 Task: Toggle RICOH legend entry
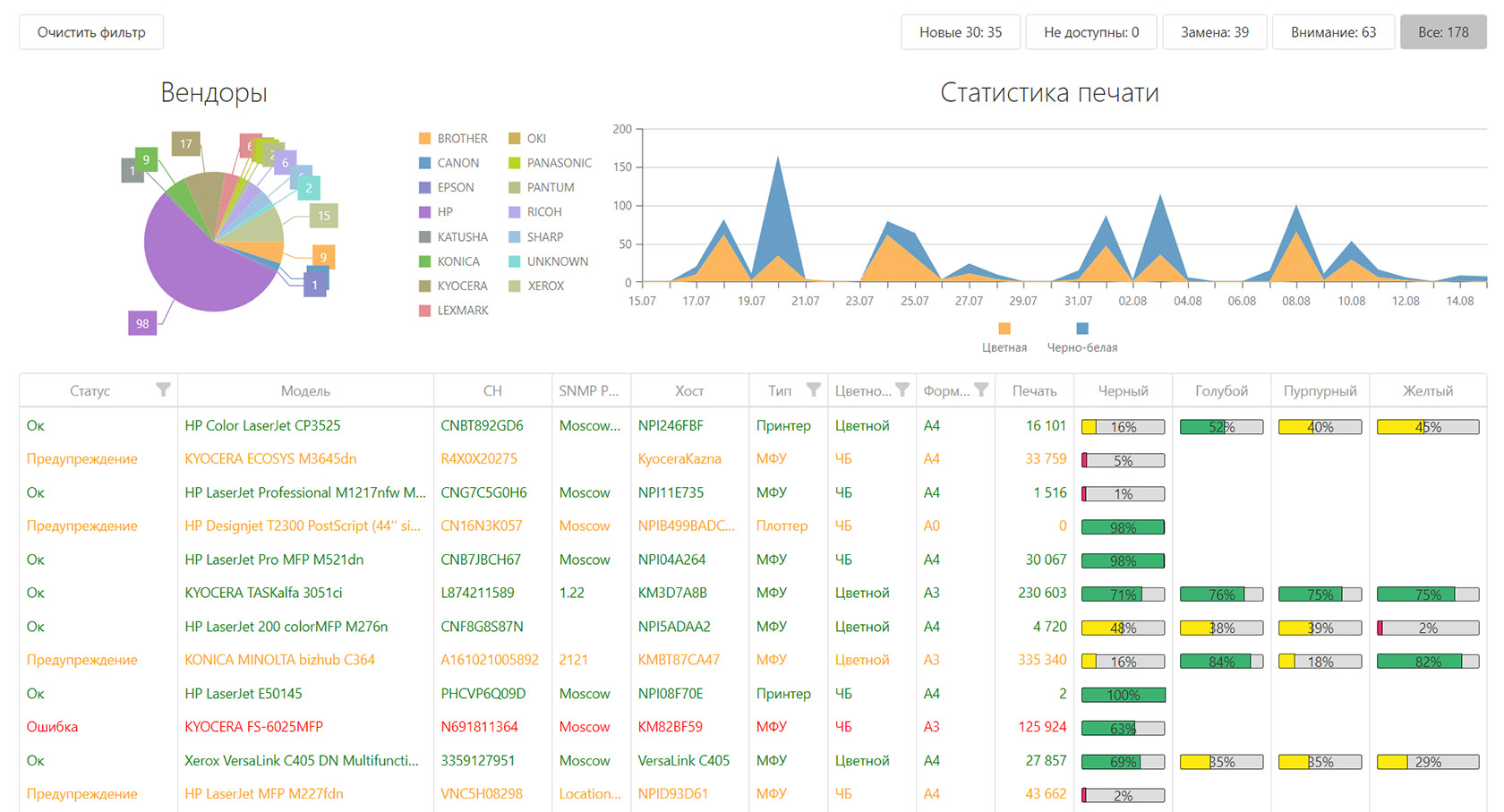coord(535,212)
